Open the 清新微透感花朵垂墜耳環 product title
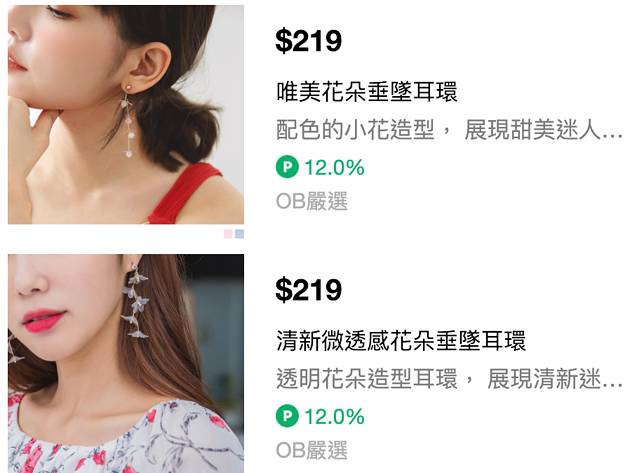 pos(401,340)
